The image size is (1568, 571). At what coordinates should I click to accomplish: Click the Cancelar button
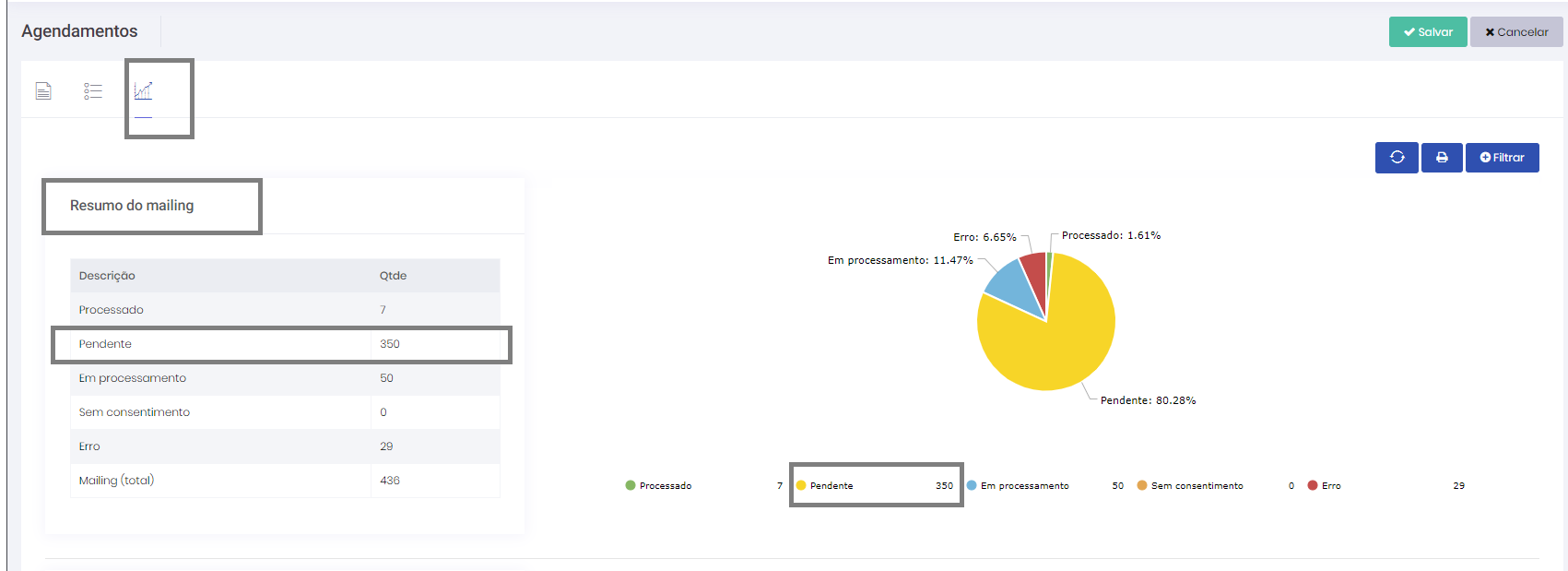(1516, 32)
